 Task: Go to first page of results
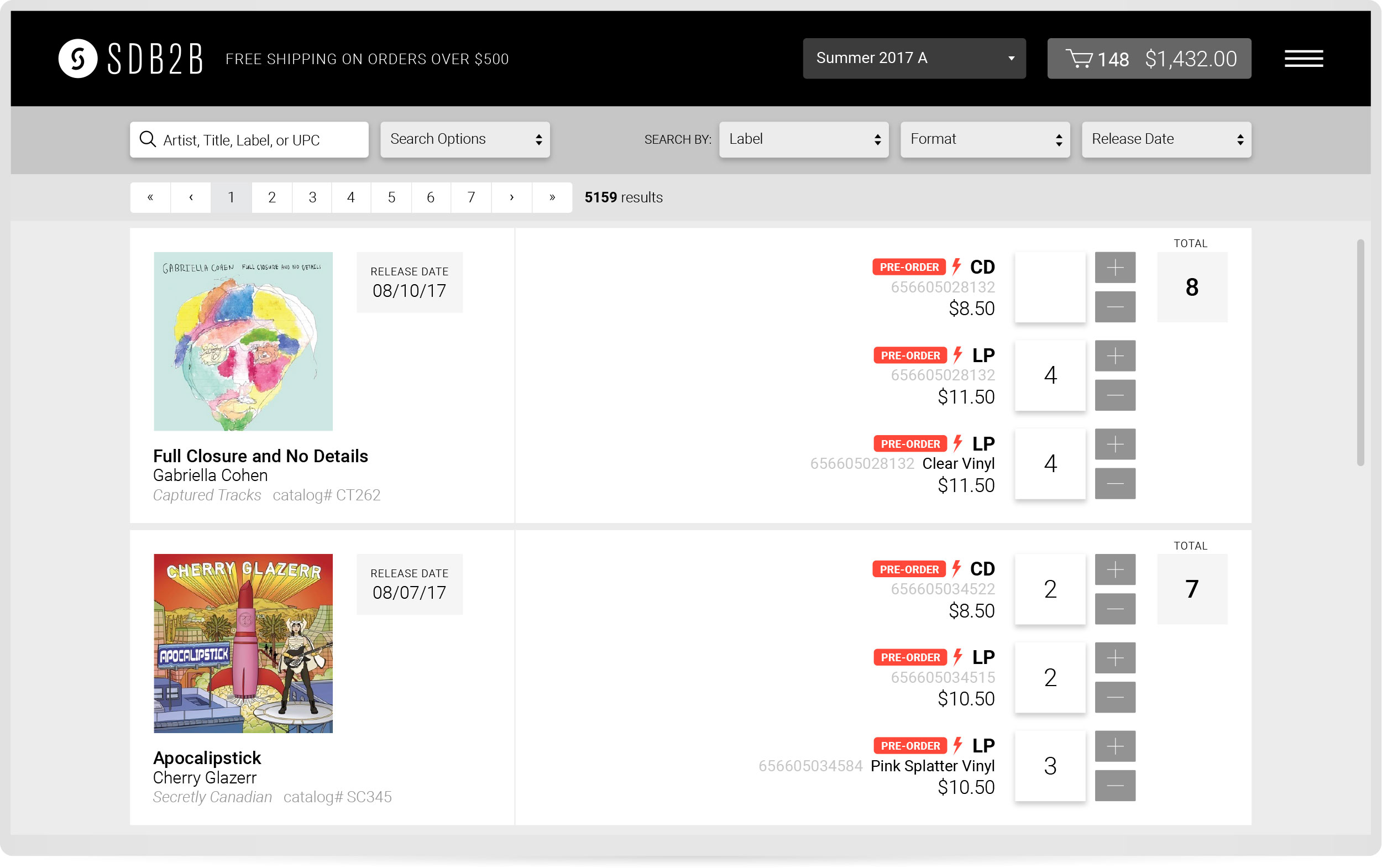coord(150,197)
